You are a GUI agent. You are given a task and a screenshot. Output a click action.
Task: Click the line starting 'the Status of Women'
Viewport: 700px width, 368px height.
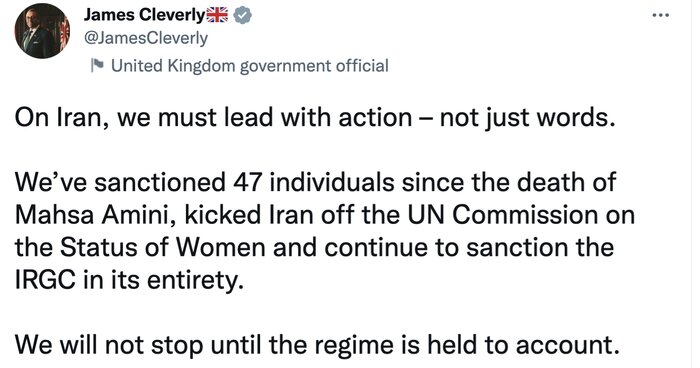(314, 248)
